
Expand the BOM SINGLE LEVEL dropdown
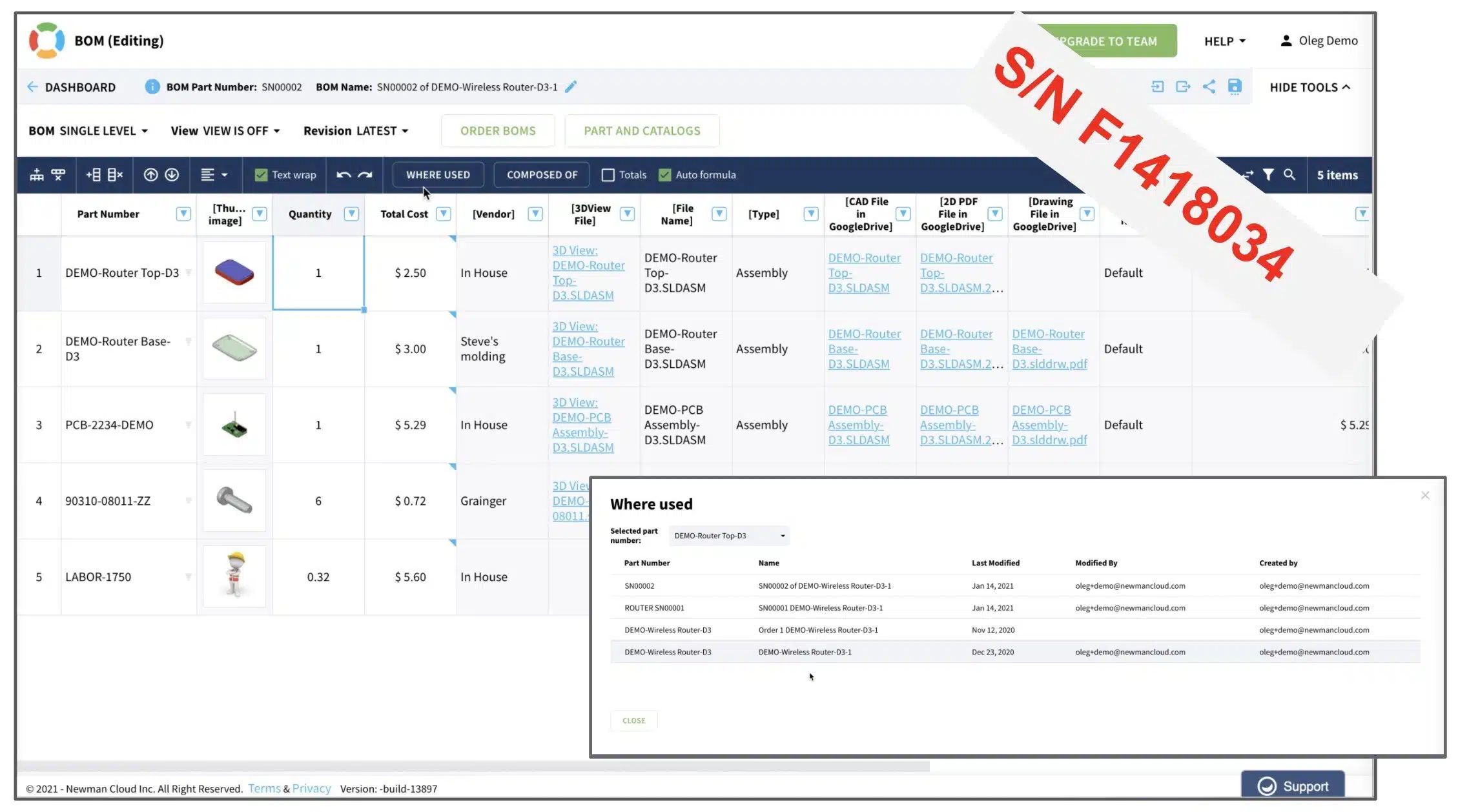pos(88,131)
